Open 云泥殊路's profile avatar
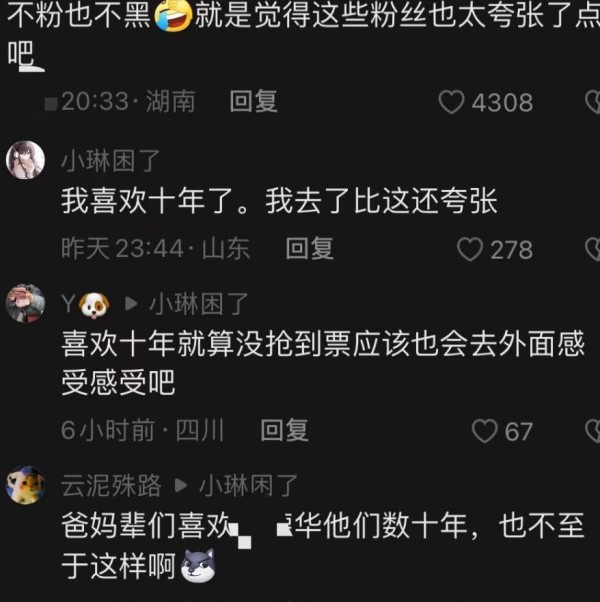 point(25,485)
